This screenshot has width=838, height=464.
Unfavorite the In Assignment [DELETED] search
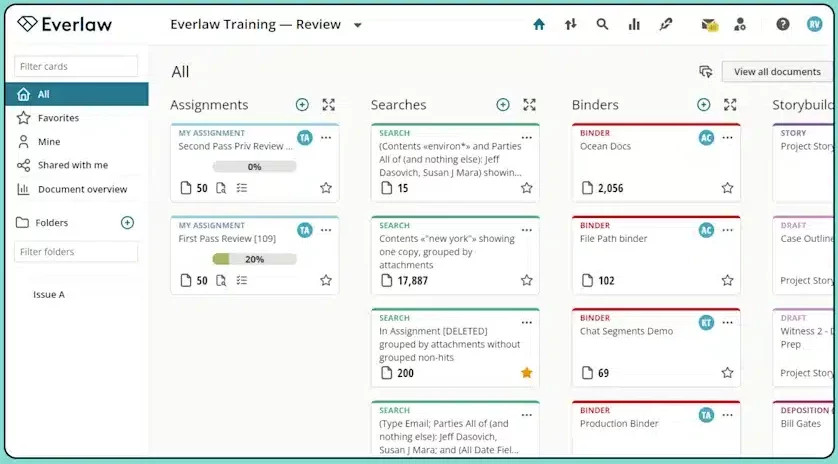tap(527, 373)
